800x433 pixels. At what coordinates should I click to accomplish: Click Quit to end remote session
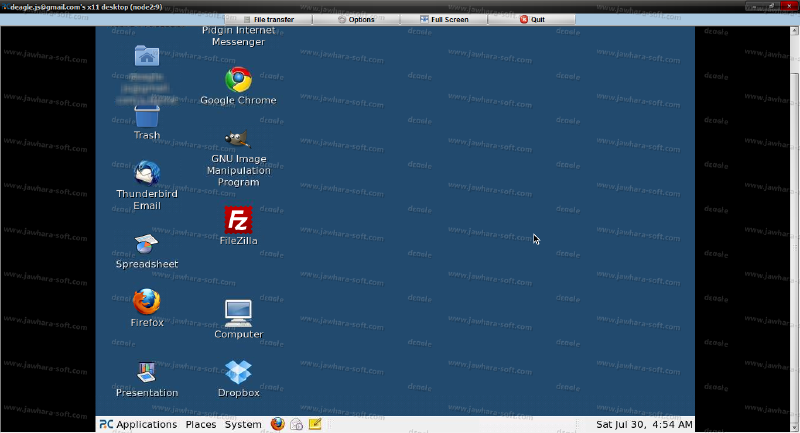click(x=532, y=19)
